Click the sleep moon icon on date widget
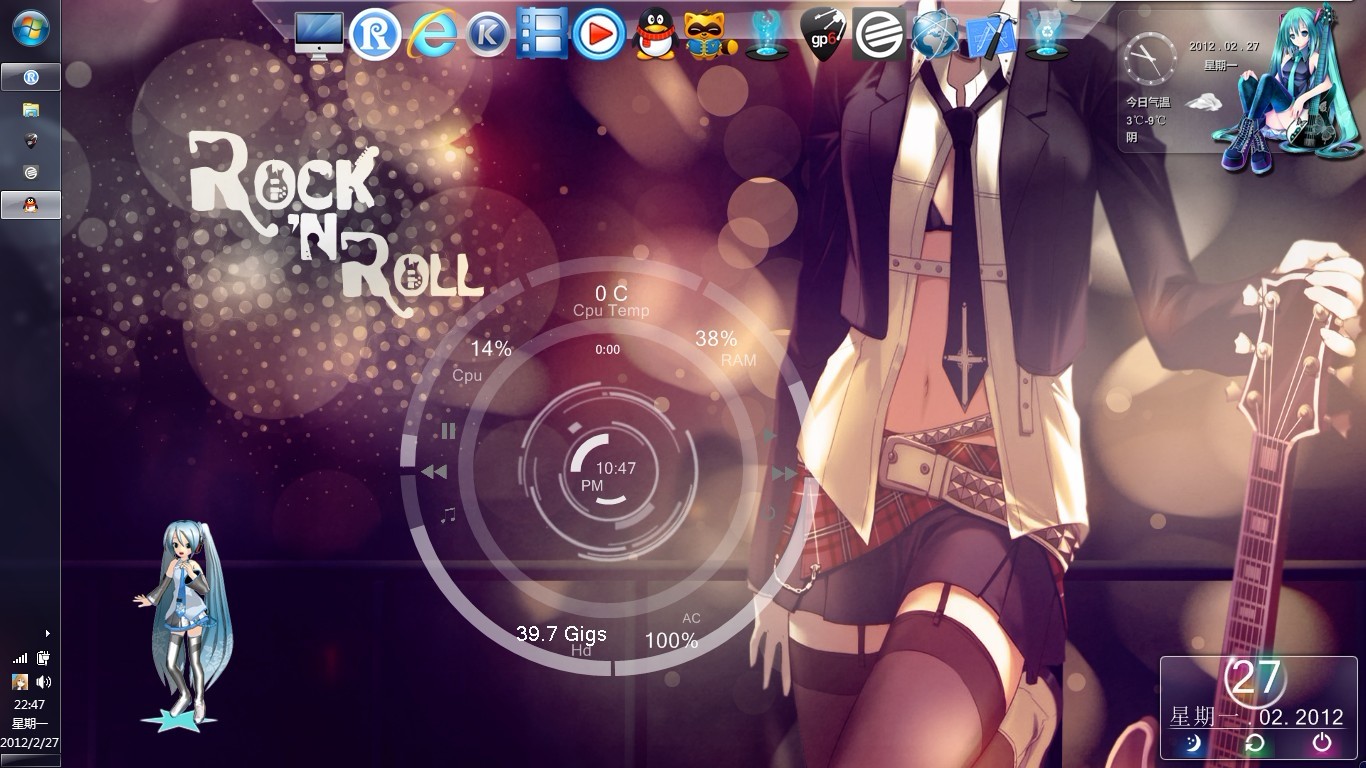Viewport: 1366px width, 768px height. point(1193,742)
